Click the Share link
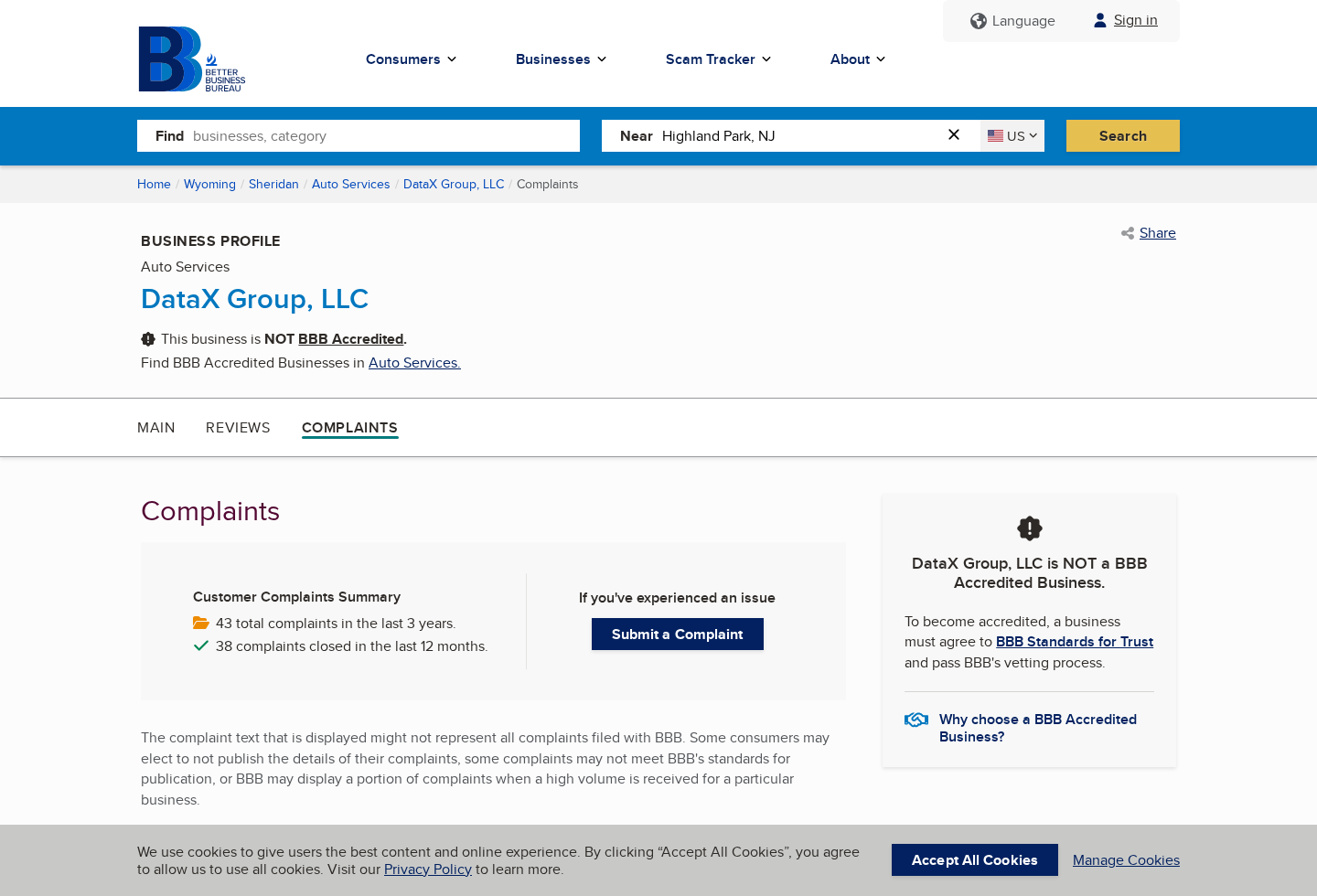This screenshot has height=896, width=1317. (x=1158, y=233)
